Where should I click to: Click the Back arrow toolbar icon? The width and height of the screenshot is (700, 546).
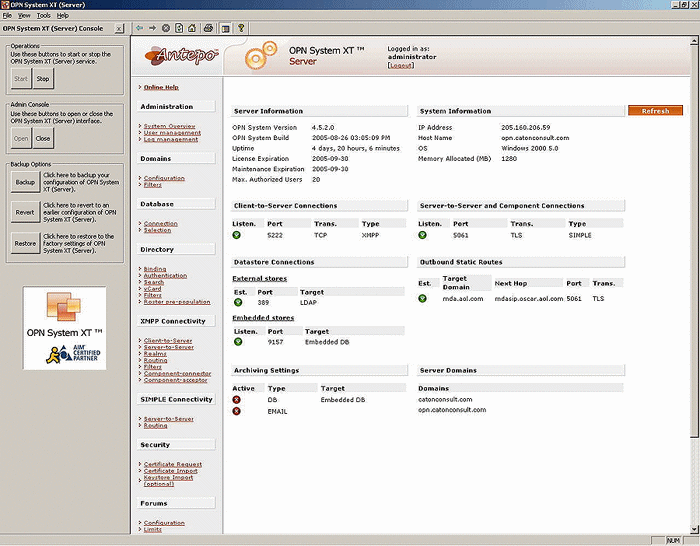[x=140, y=28]
